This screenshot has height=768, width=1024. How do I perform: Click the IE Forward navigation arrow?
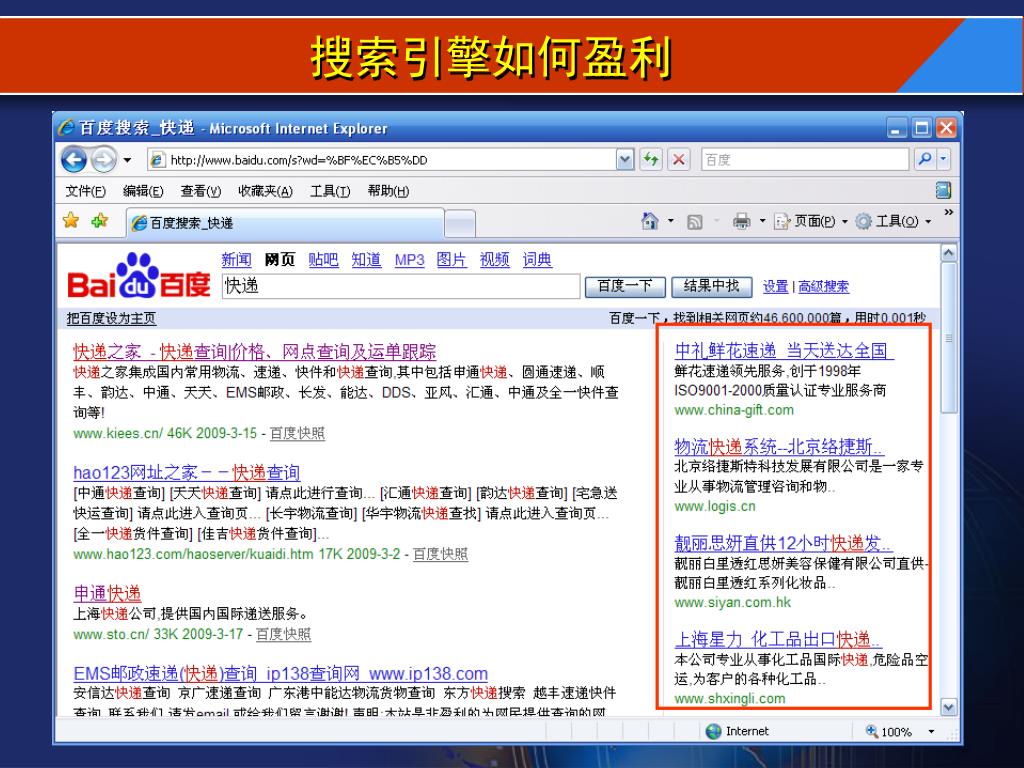(104, 159)
